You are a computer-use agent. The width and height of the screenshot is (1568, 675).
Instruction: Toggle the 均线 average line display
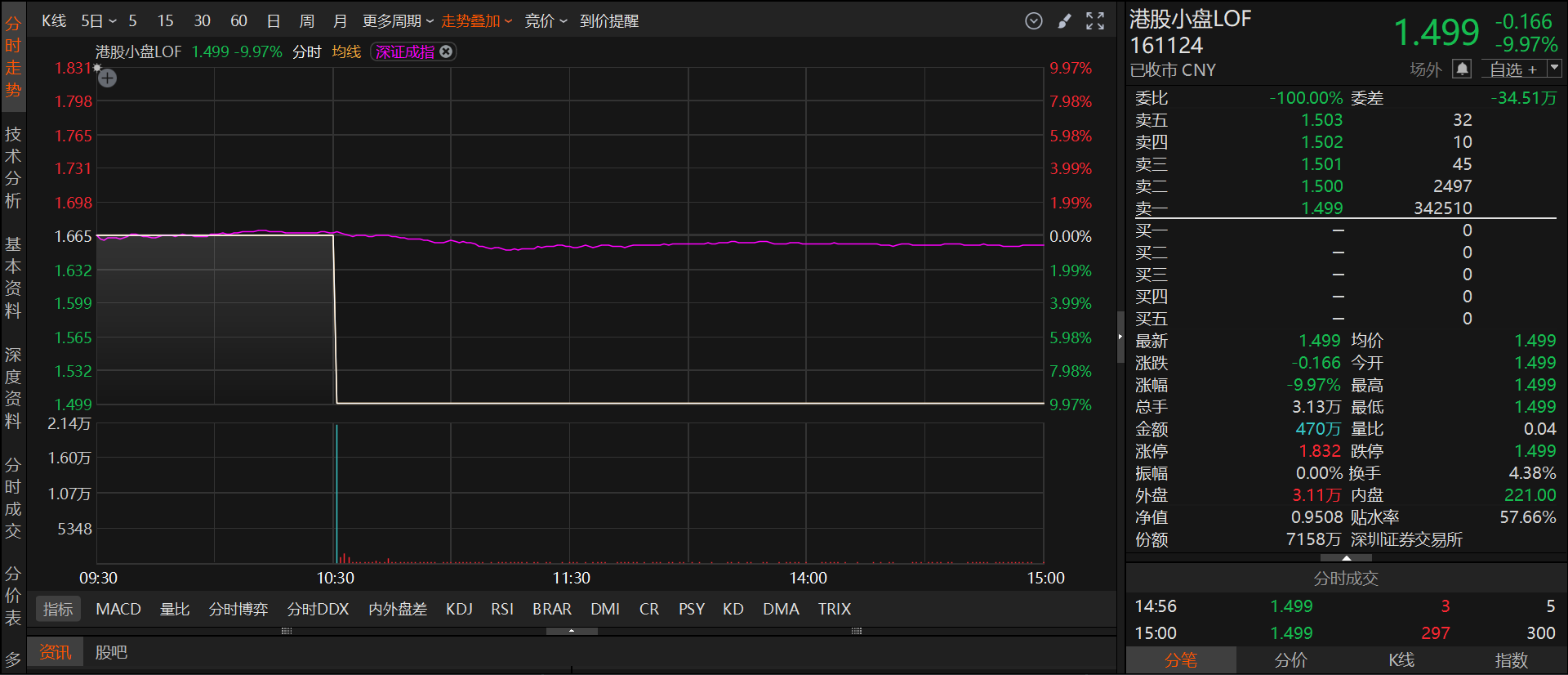point(346,51)
